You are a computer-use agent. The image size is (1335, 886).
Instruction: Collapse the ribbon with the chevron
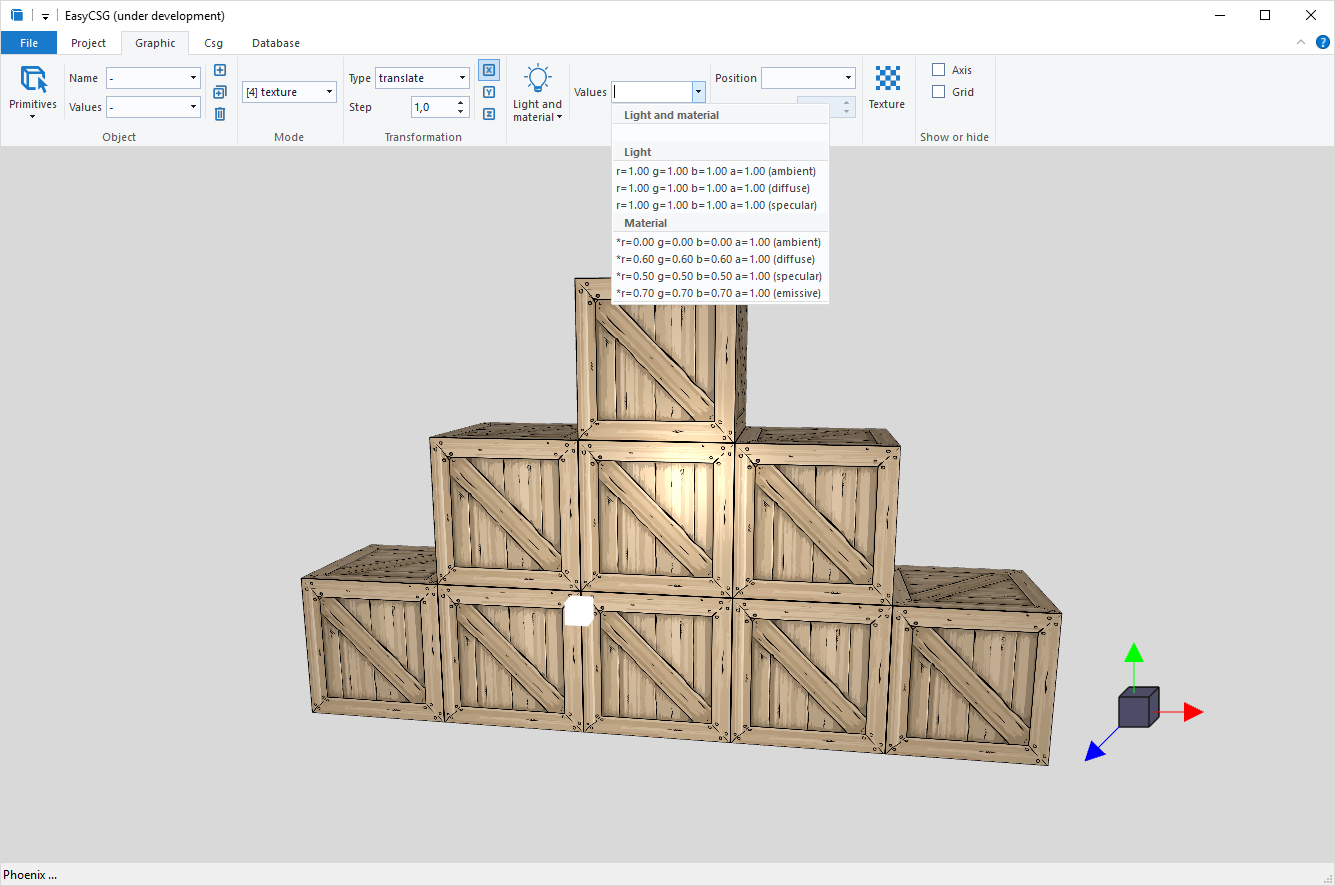pyautogui.click(x=1301, y=42)
